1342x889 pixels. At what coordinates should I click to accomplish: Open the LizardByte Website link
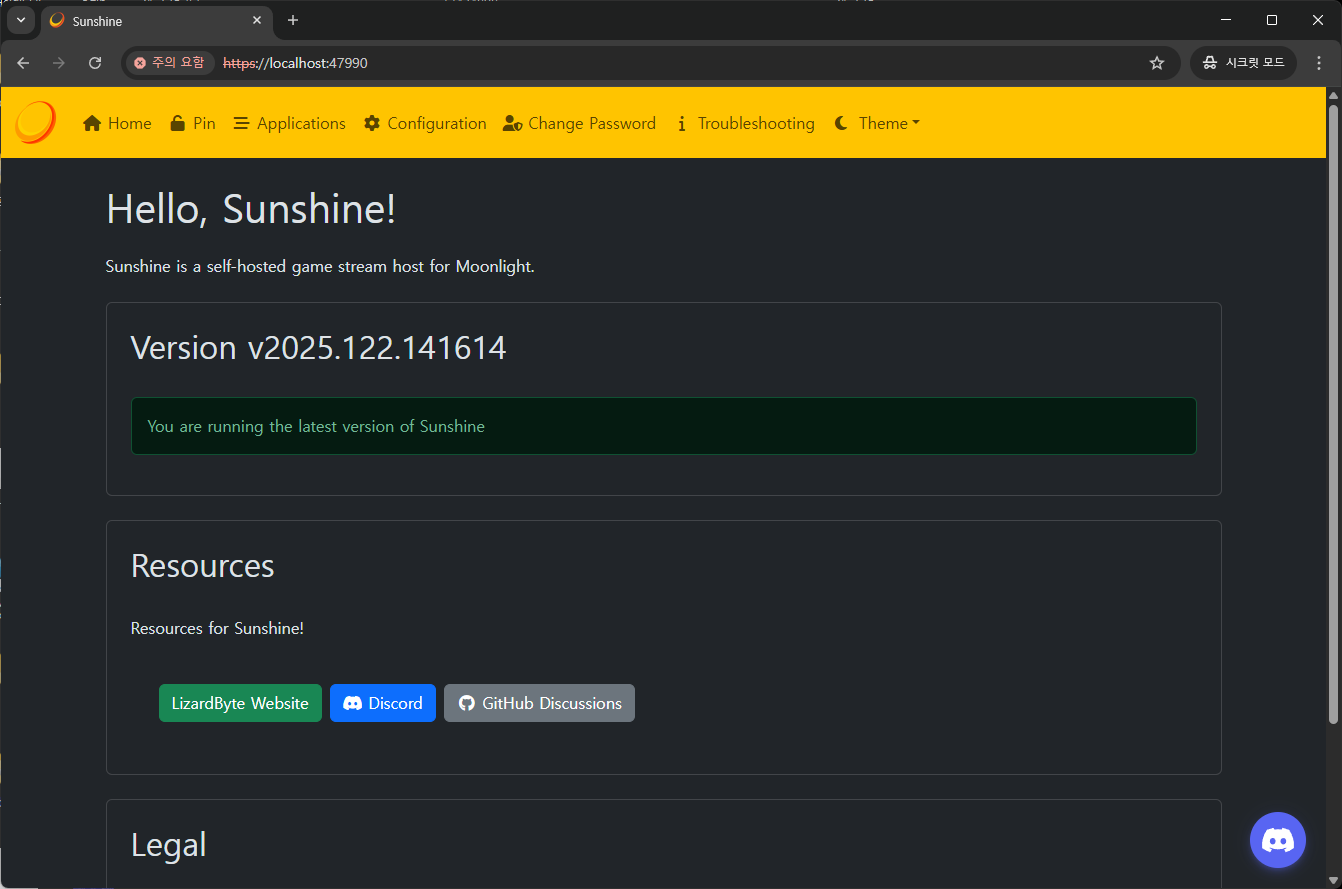240,703
